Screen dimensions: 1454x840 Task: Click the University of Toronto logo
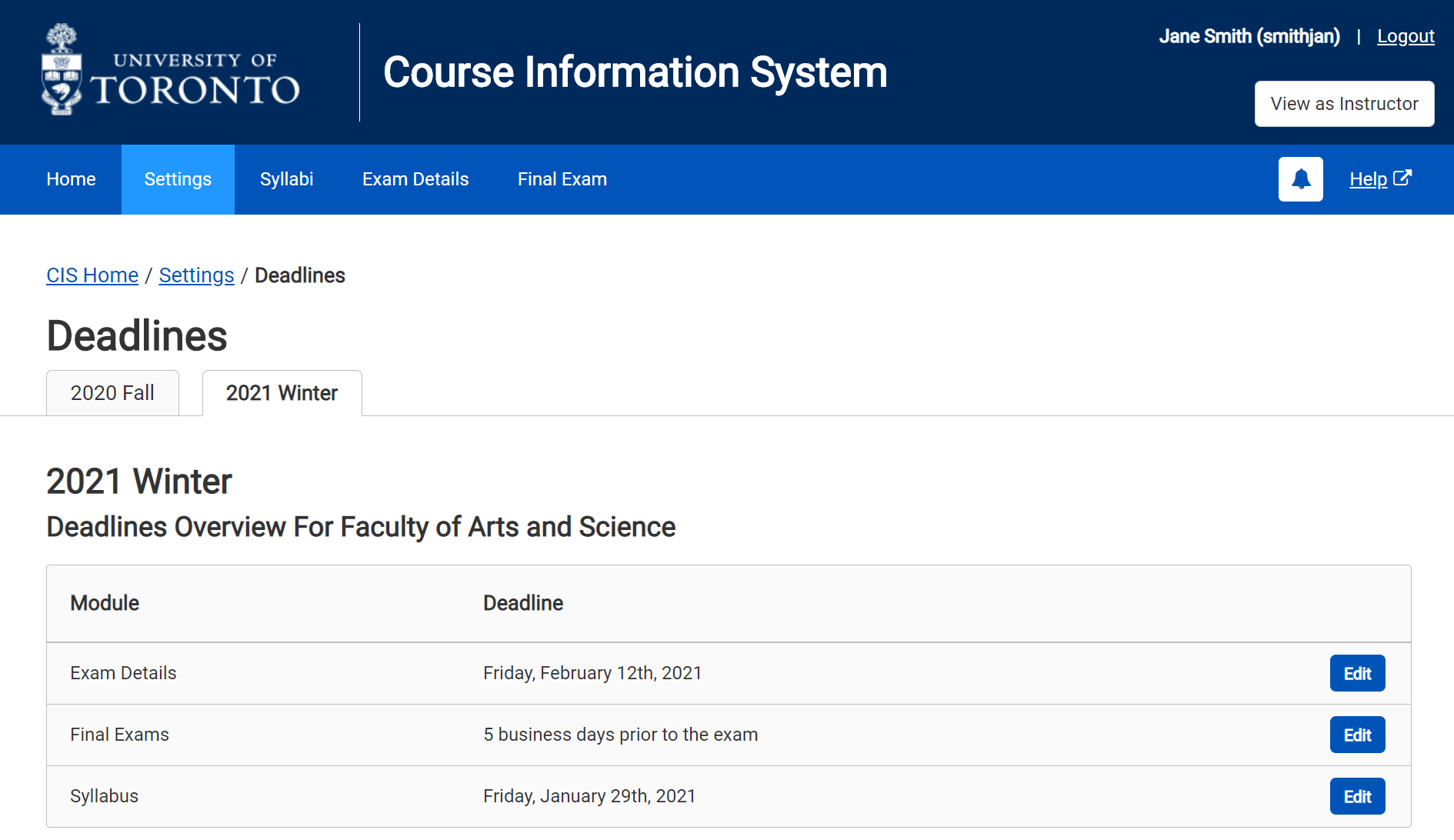coord(170,70)
